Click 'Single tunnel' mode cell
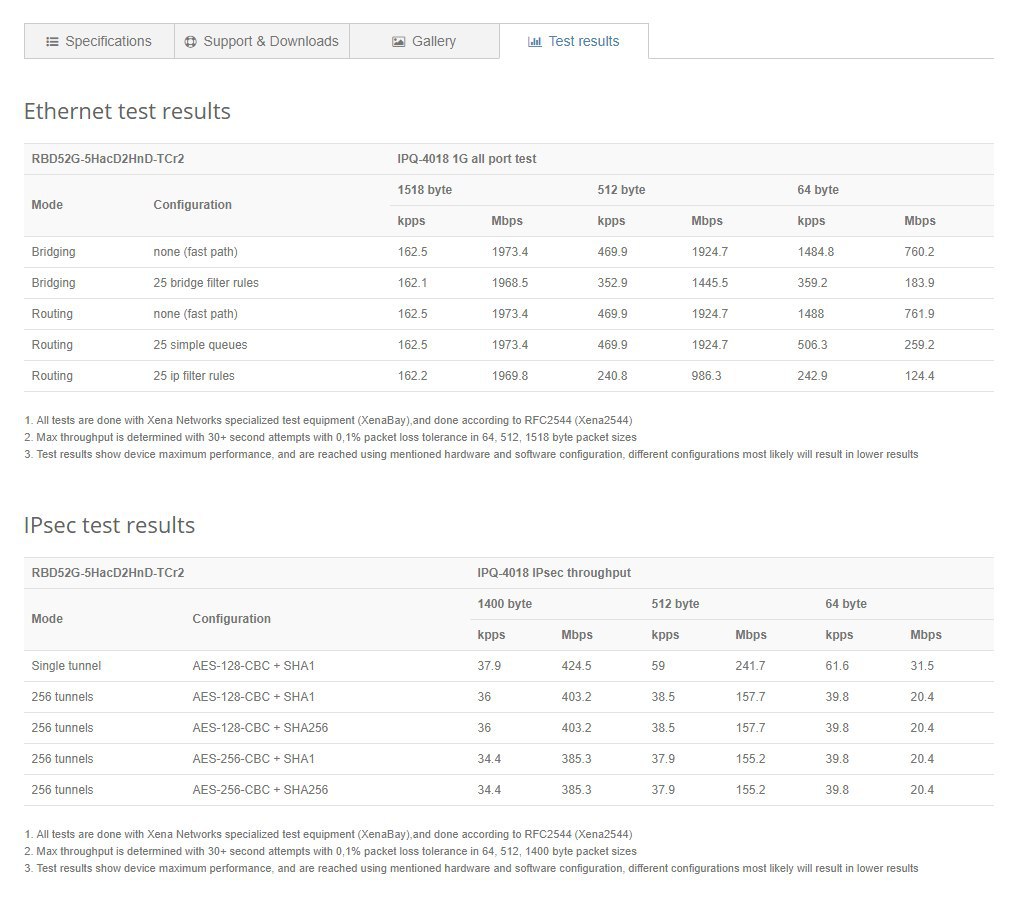Viewport: 1013px width, 904px height. (66, 666)
